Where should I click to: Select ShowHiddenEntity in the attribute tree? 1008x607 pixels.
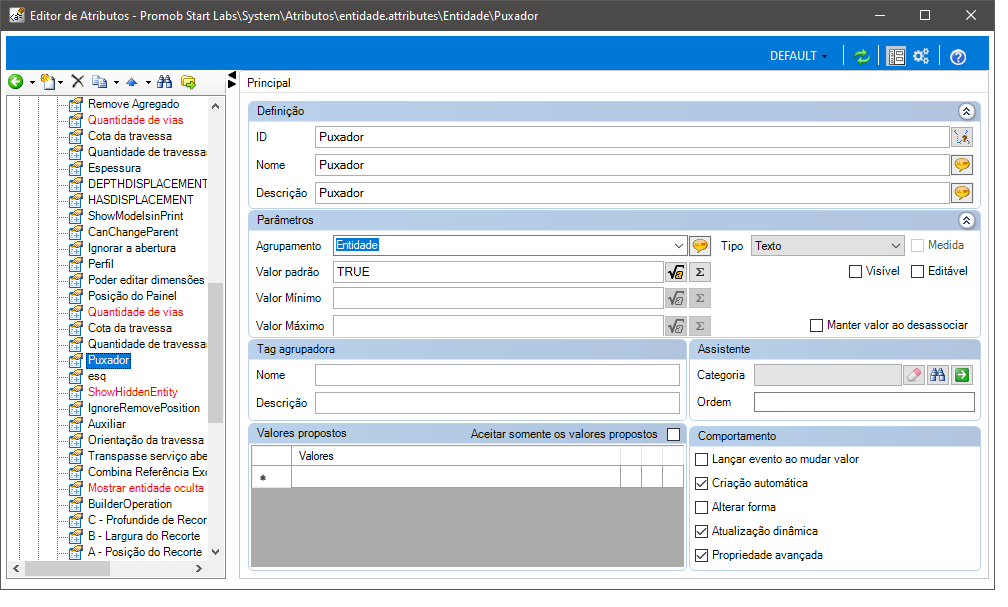pyautogui.click(x=132, y=392)
